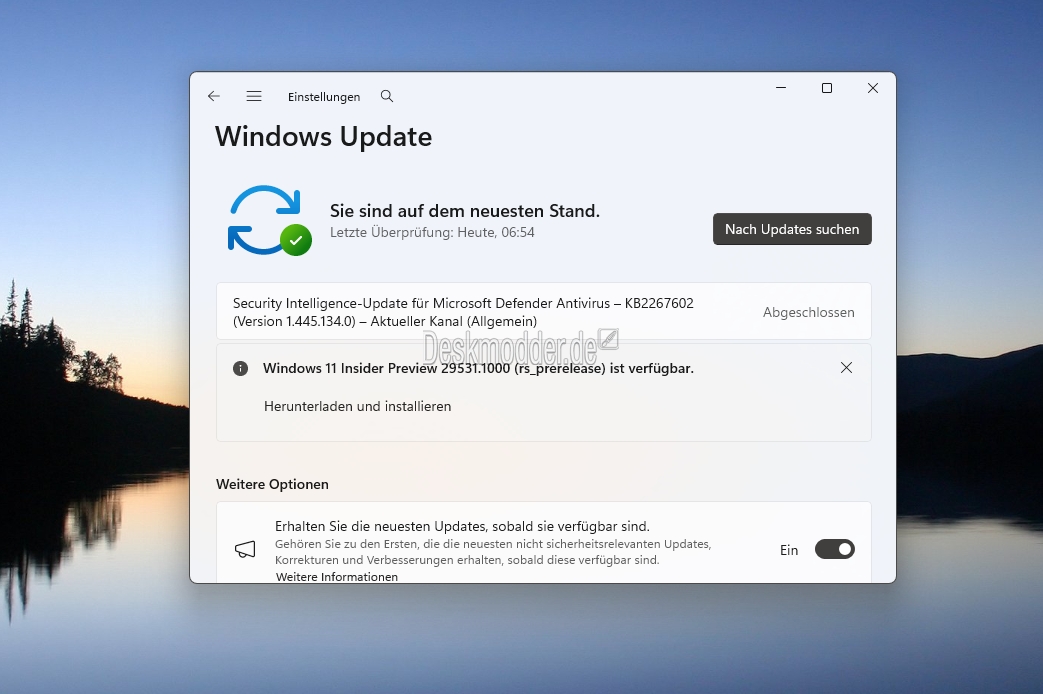The image size is (1043, 694).
Task: Click the Windows 11 Insider Preview 29531.1000 text
Action: [478, 368]
